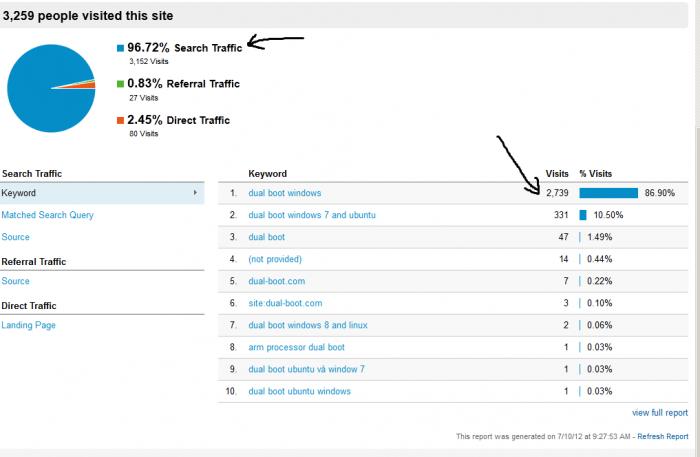This screenshot has height=457, width=700.
Task: Click 'arm processor dual boot' keyword
Action: pos(296,347)
